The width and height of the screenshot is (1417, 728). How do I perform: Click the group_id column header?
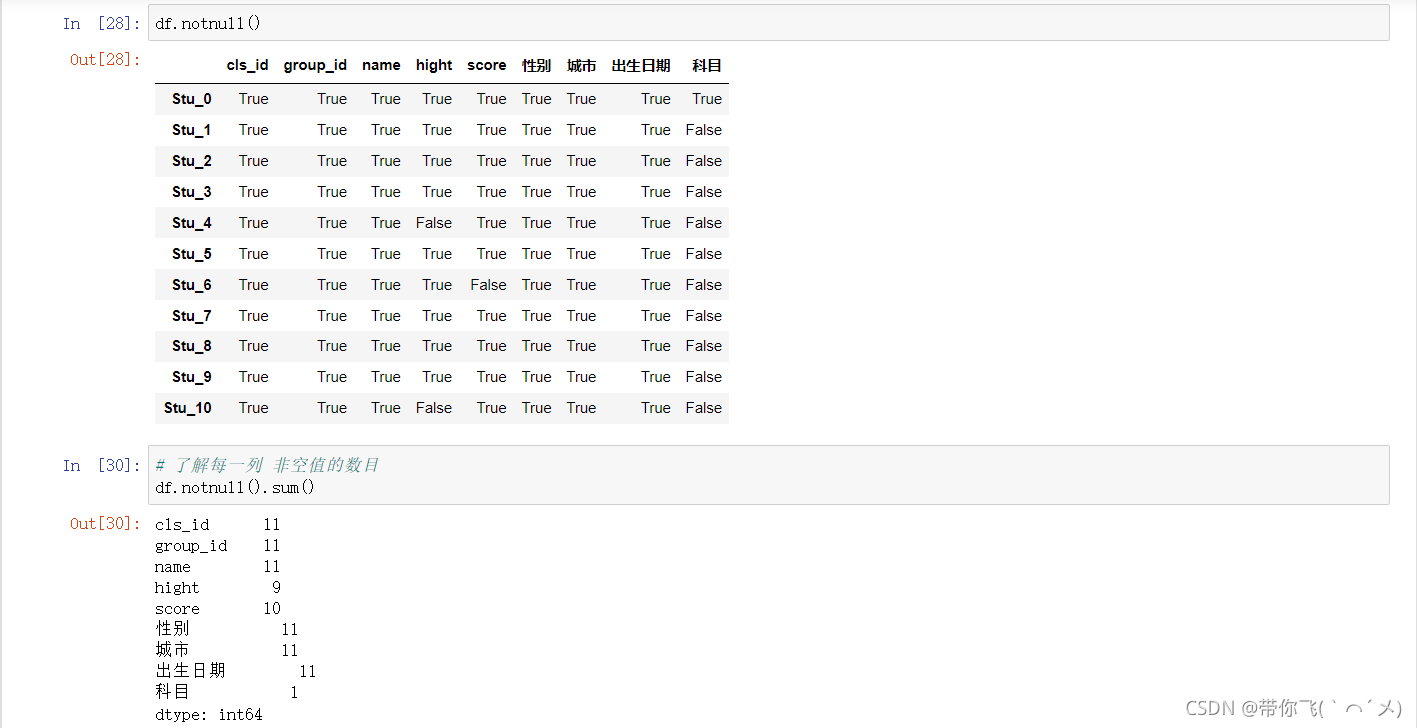click(315, 65)
